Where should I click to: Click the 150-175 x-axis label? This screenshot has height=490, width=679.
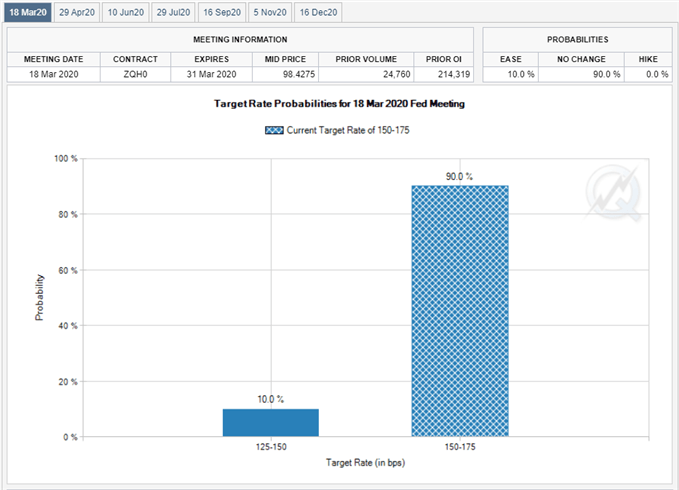(460, 447)
